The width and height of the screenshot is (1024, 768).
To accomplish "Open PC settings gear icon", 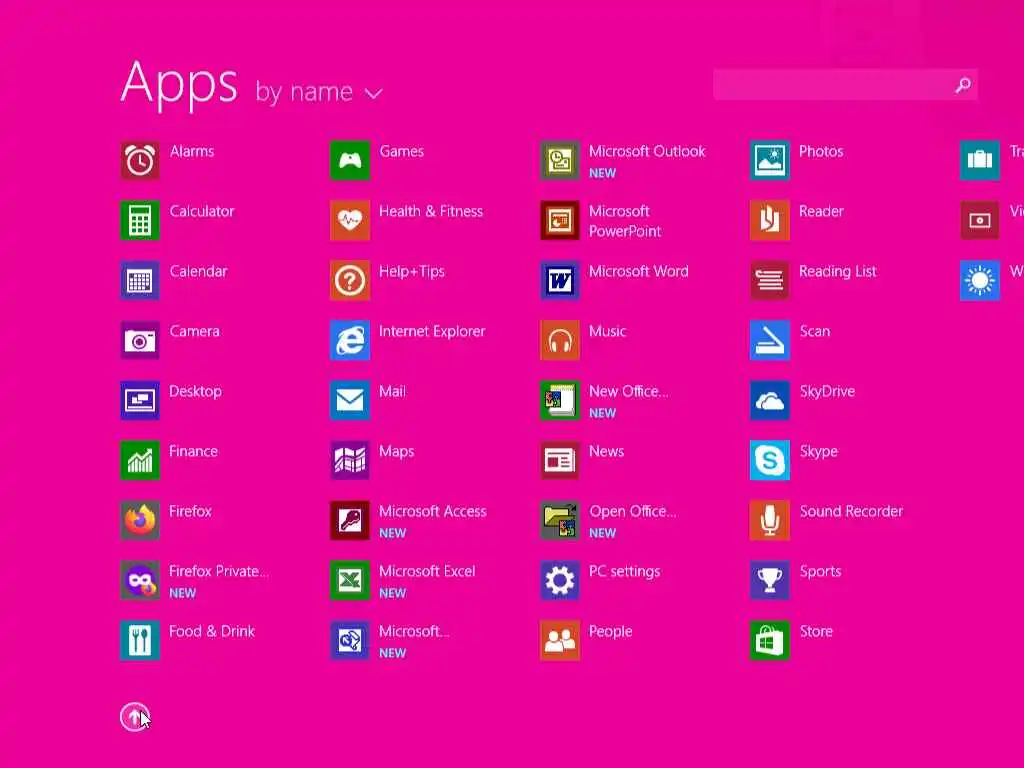I will click(x=560, y=581).
